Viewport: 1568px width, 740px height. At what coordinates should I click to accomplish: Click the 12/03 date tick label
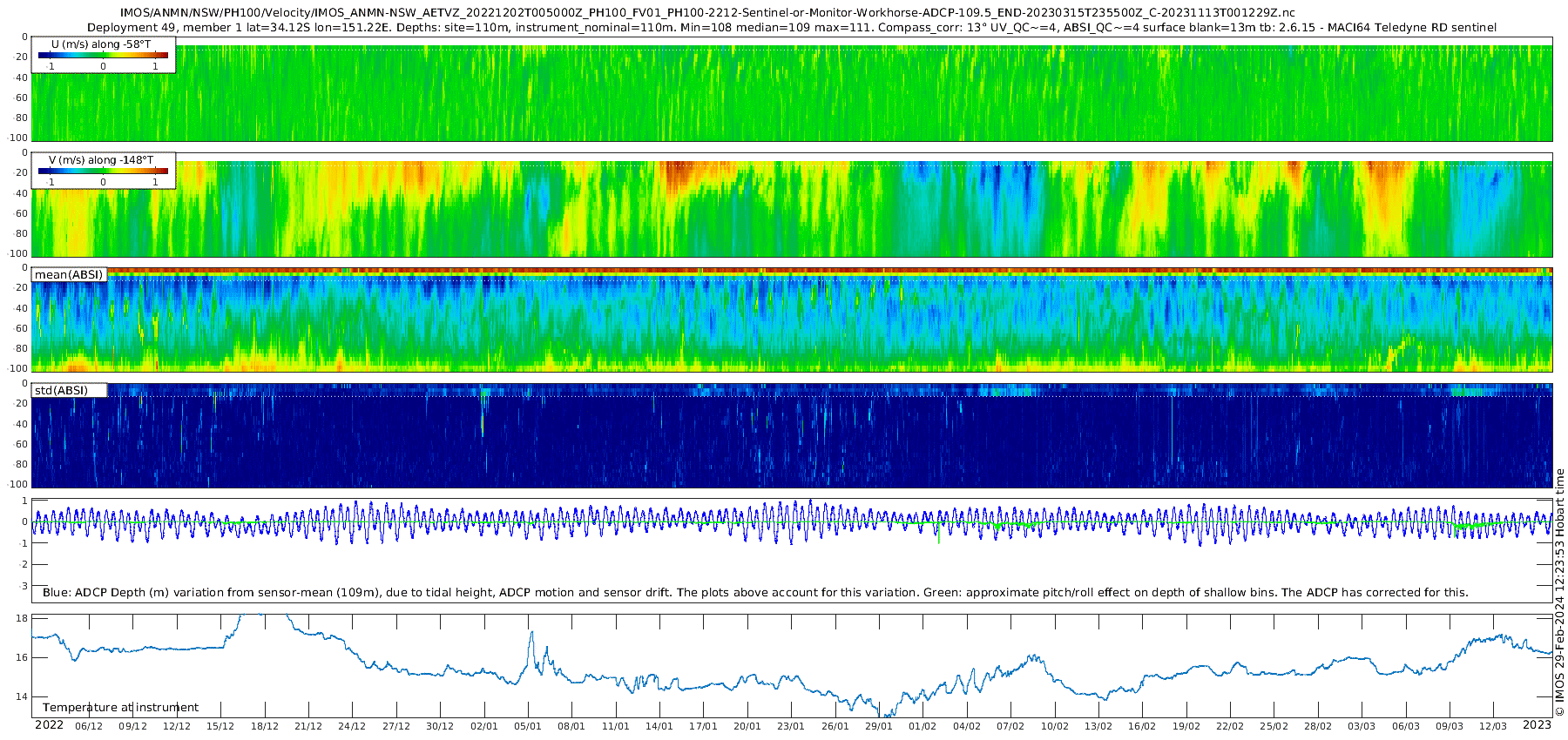pos(1492,726)
